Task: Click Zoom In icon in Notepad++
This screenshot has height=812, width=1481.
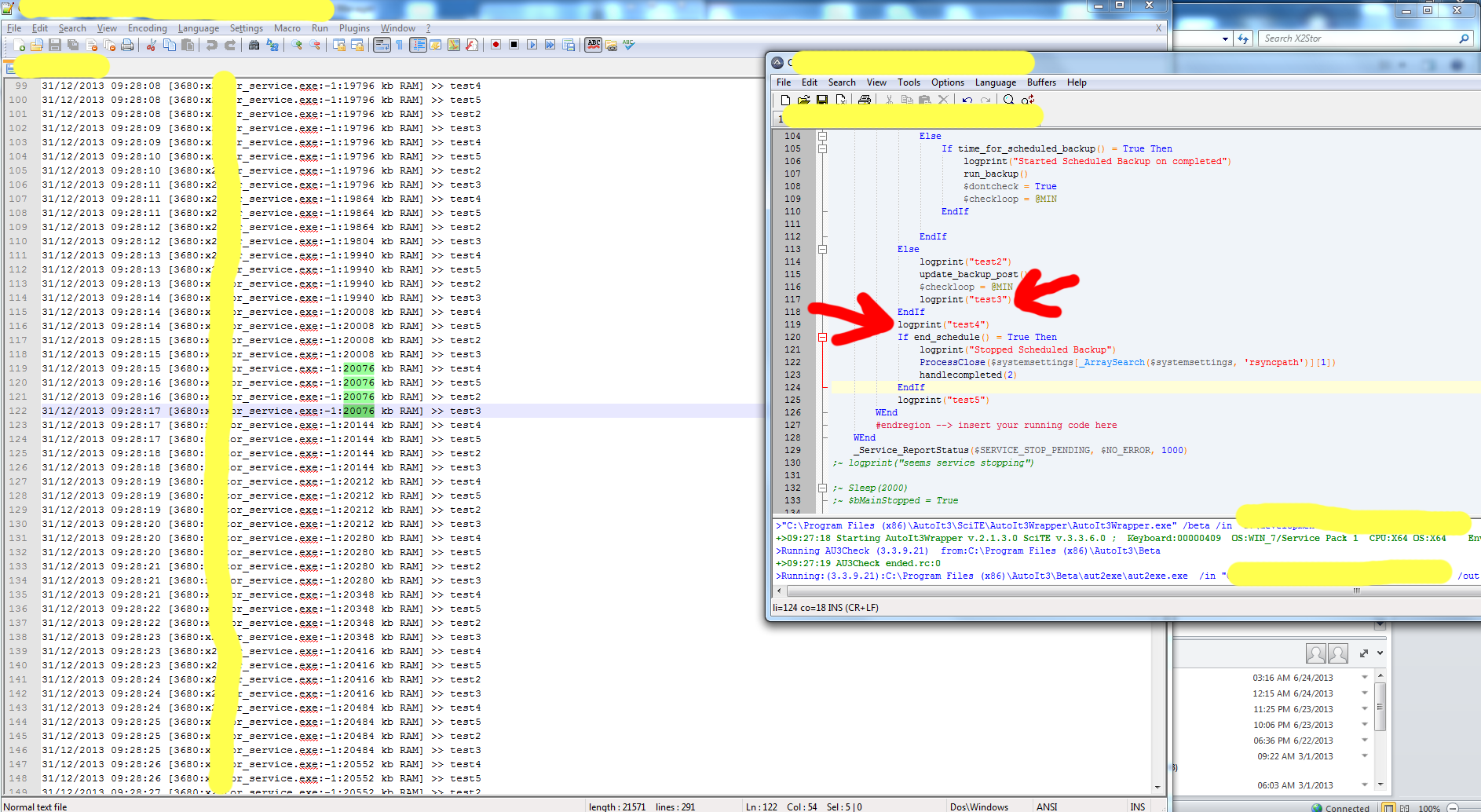Action: [297, 45]
